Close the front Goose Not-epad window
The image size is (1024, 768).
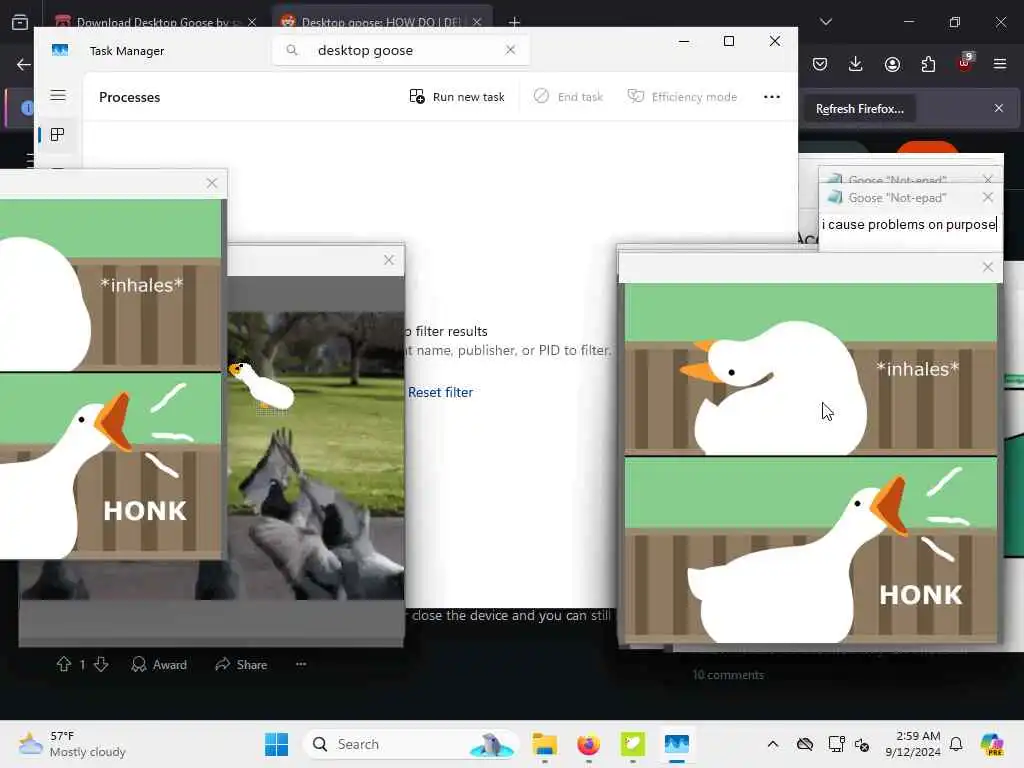tap(987, 197)
